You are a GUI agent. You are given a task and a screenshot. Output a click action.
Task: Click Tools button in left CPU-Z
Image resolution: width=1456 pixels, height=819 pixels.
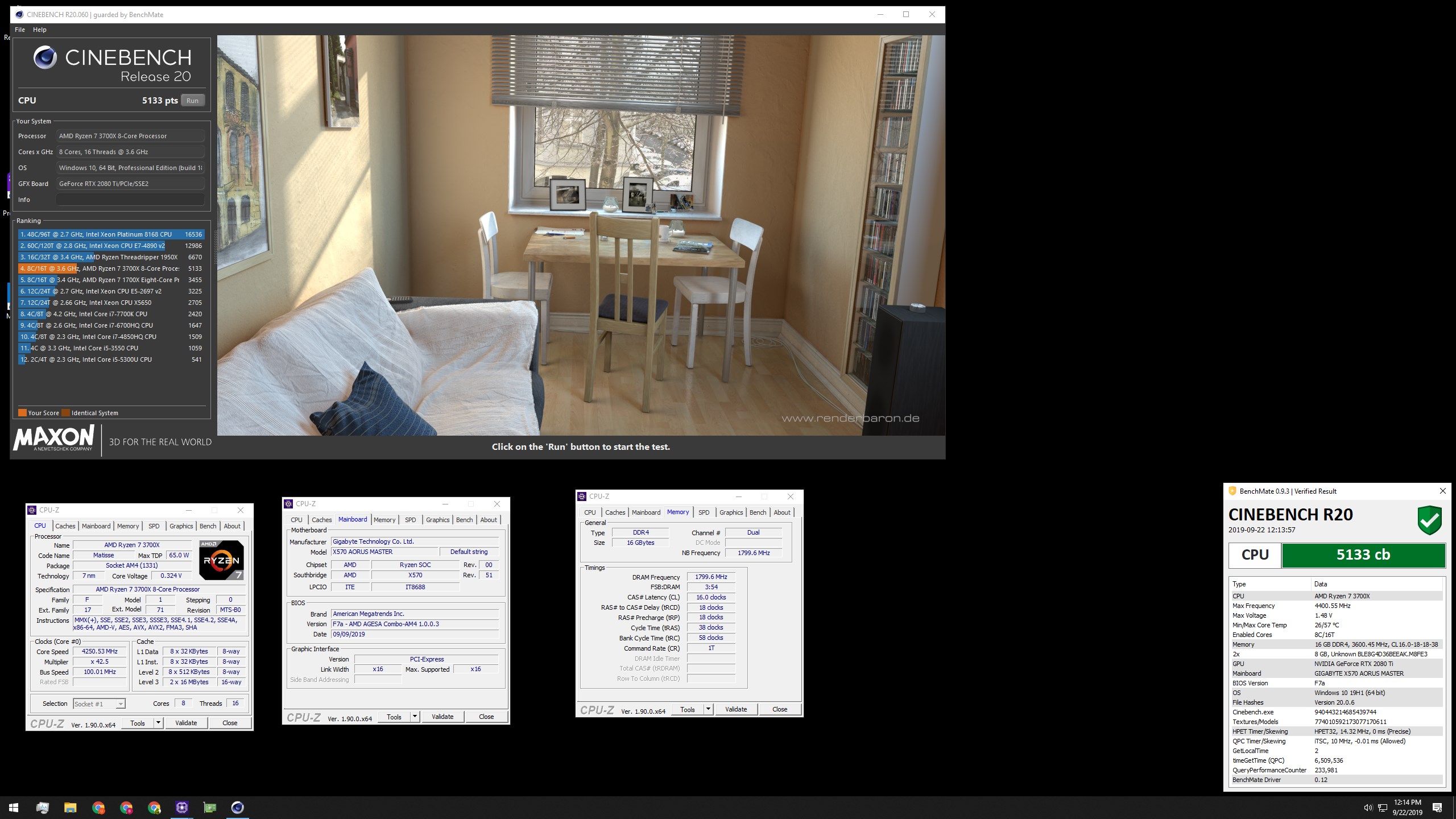click(138, 723)
